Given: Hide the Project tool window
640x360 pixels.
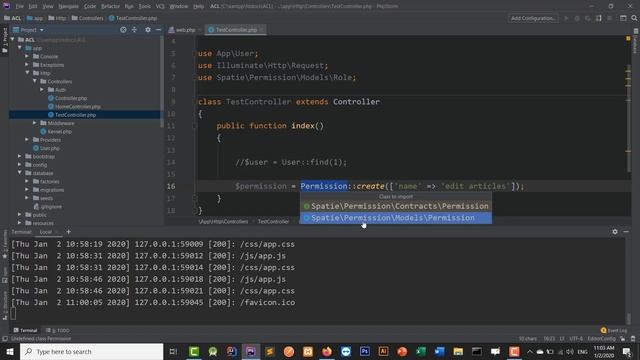Looking at the screenshot, I should click(x=158, y=30).
